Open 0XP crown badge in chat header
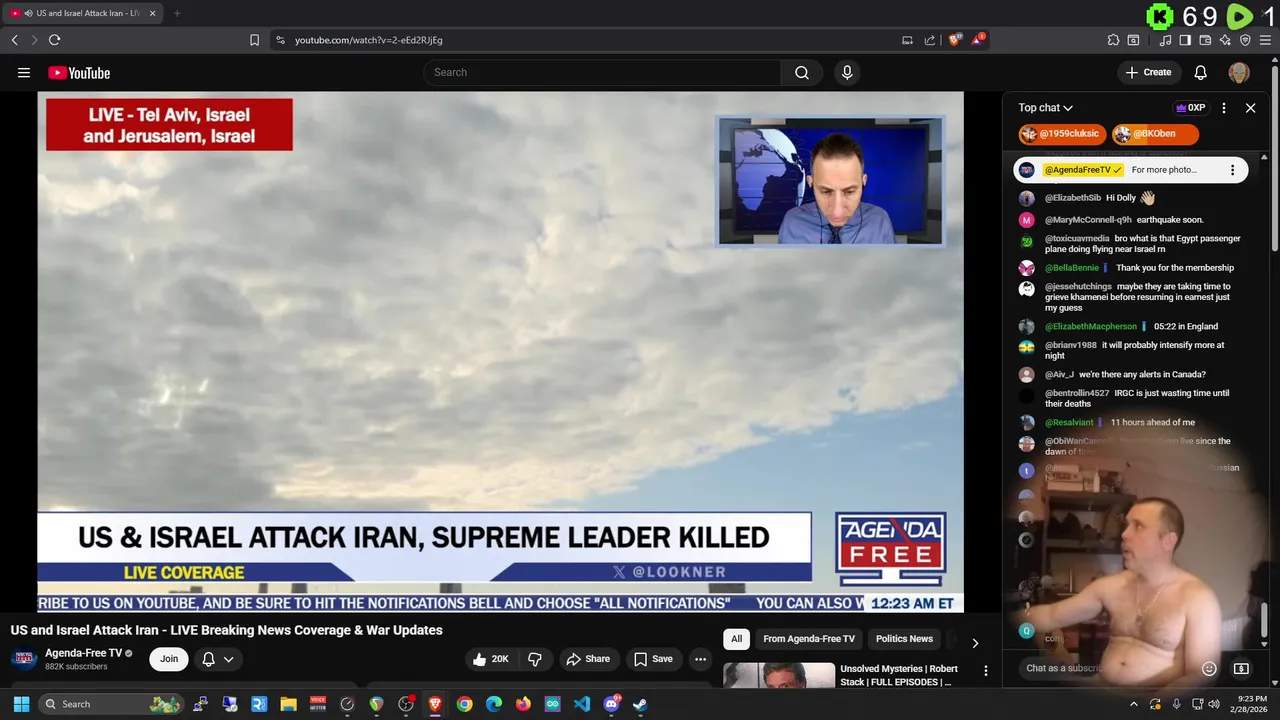 [1190, 108]
